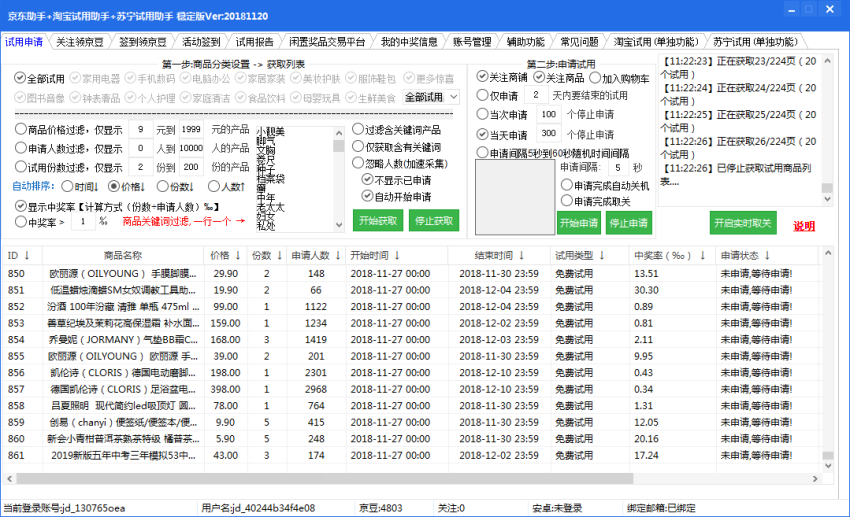
Task: Click table horizontal scroll right arrow
Action: [x=815, y=479]
